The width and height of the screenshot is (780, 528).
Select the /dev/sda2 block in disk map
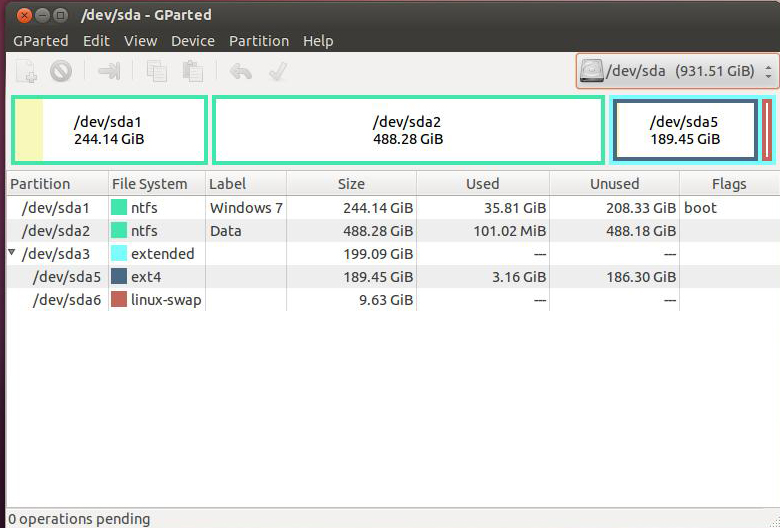click(408, 130)
